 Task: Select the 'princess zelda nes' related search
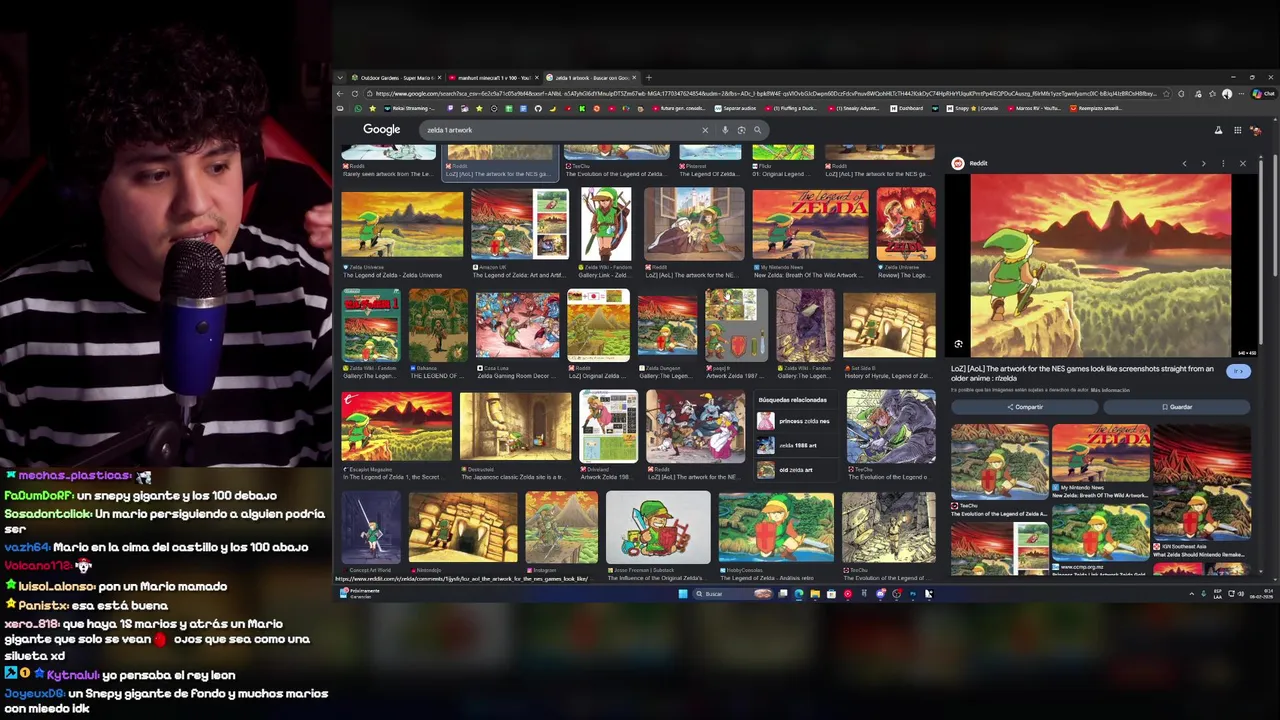tap(796, 421)
